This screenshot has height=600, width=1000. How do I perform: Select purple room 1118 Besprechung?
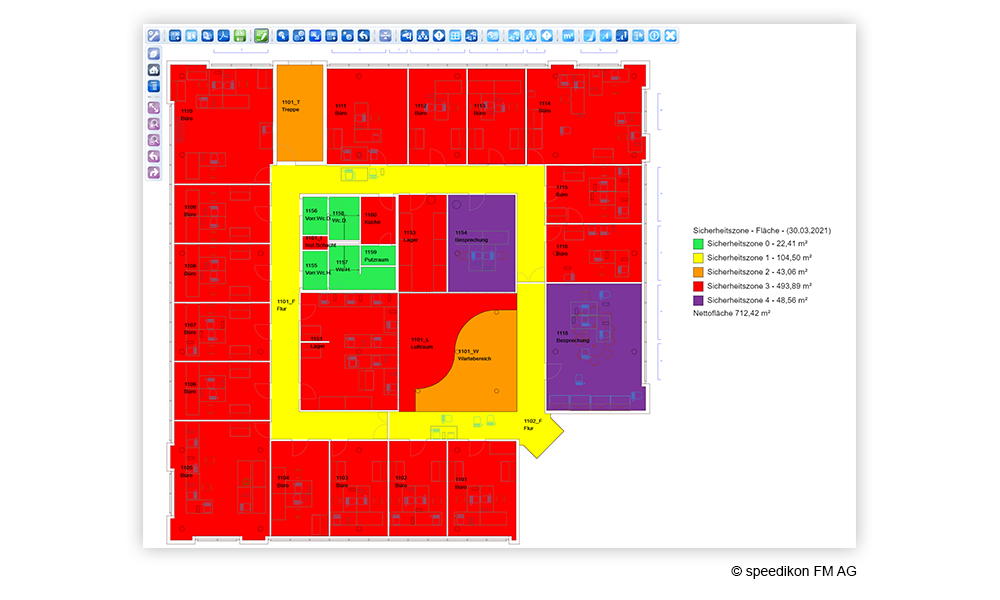pos(594,346)
